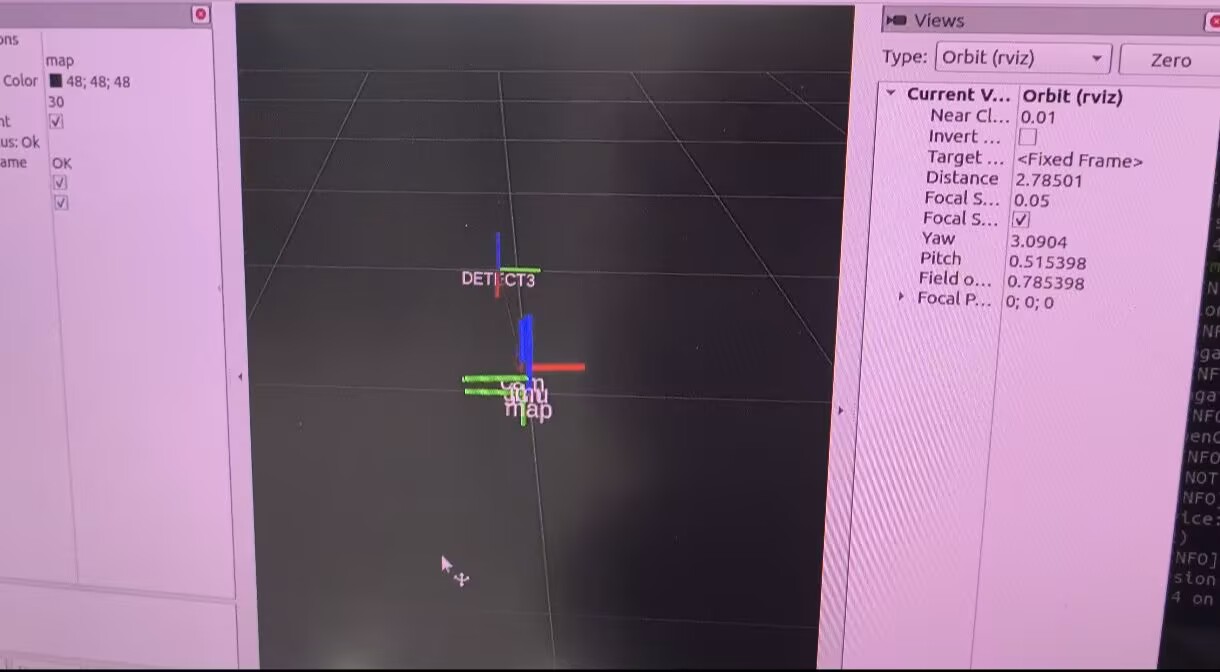The image size is (1220, 672).
Task: Toggle the Invert Z Axis checkbox
Action: tap(1027, 137)
